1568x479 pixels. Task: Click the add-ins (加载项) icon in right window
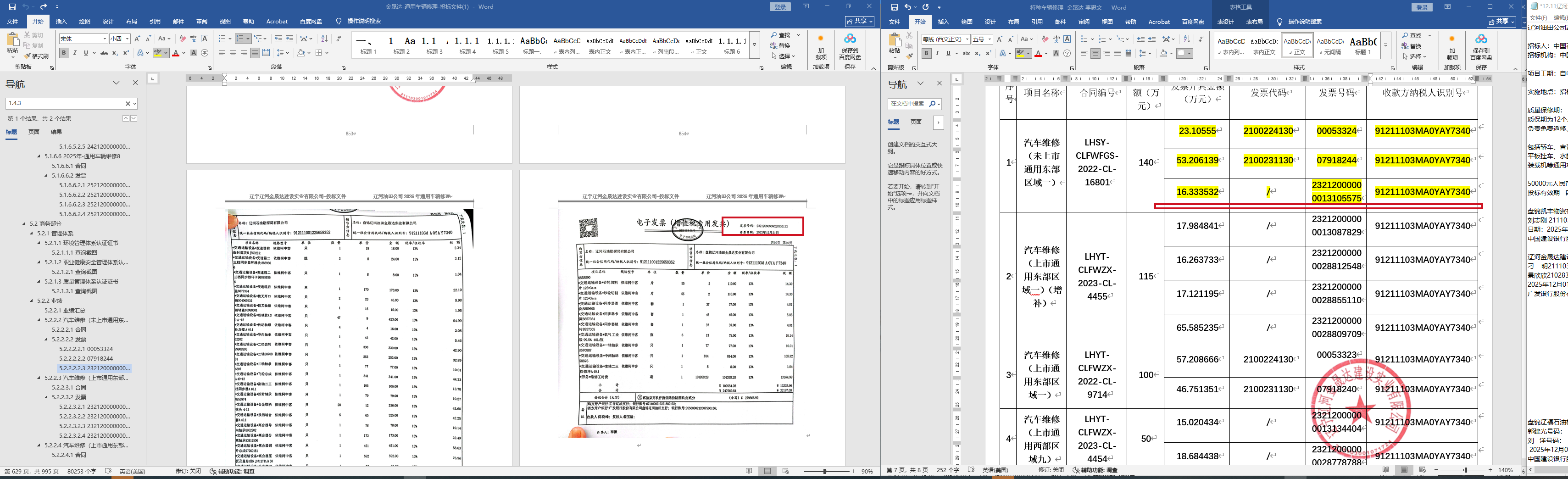click(x=1452, y=47)
